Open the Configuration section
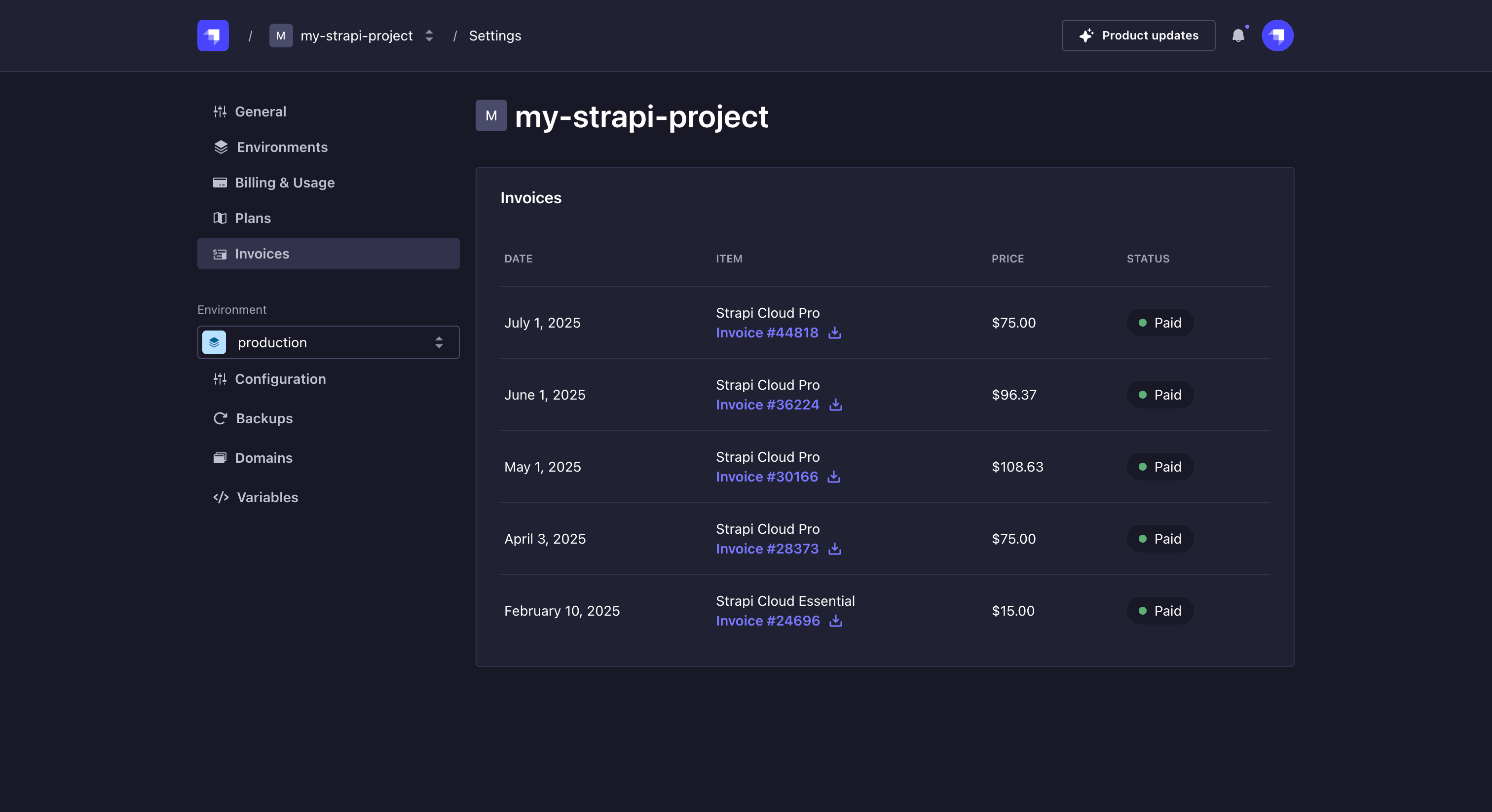1492x812 pixels. pyautogui.click(x=280, y=379)
